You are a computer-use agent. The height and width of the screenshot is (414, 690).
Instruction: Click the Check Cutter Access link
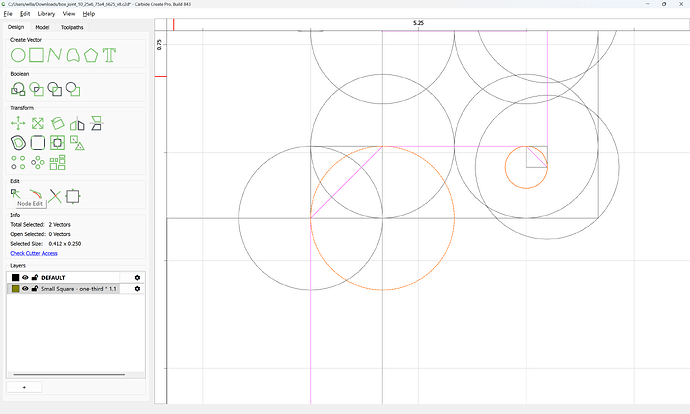pyautogui.click(x=34, y=253)
